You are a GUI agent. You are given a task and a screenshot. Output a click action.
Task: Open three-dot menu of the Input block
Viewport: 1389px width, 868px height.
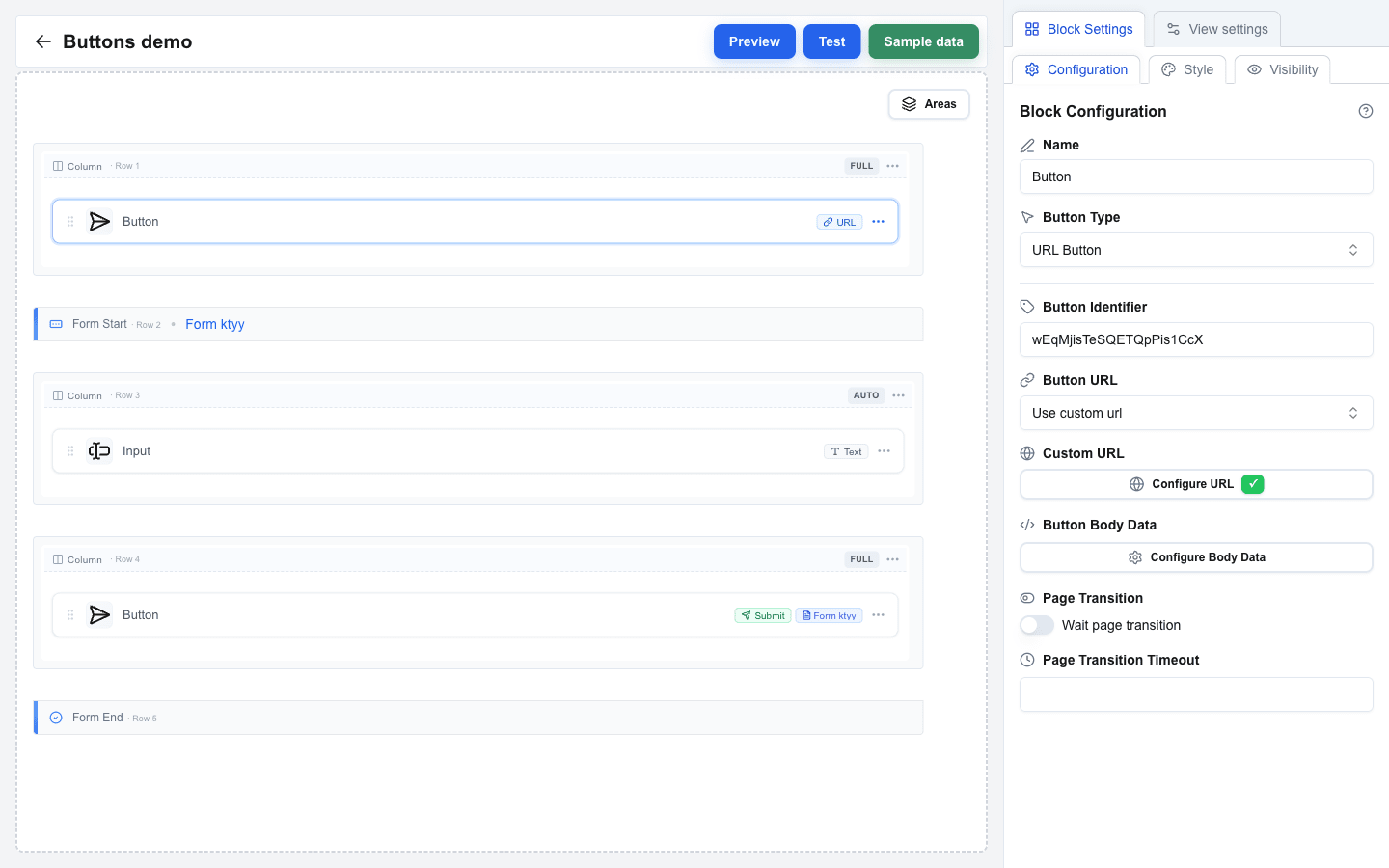pos(884,451)
